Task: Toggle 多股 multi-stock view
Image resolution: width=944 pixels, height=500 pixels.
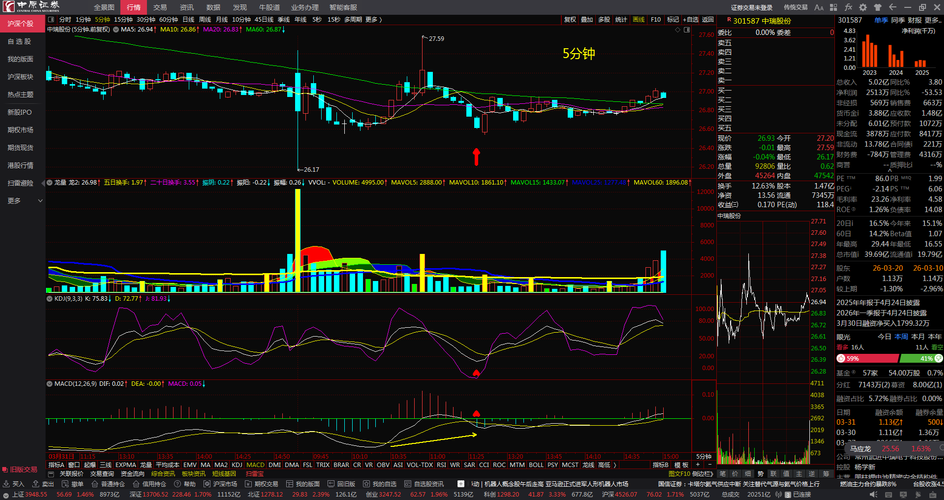Action: pyautogui.click(x=604, y=19)
